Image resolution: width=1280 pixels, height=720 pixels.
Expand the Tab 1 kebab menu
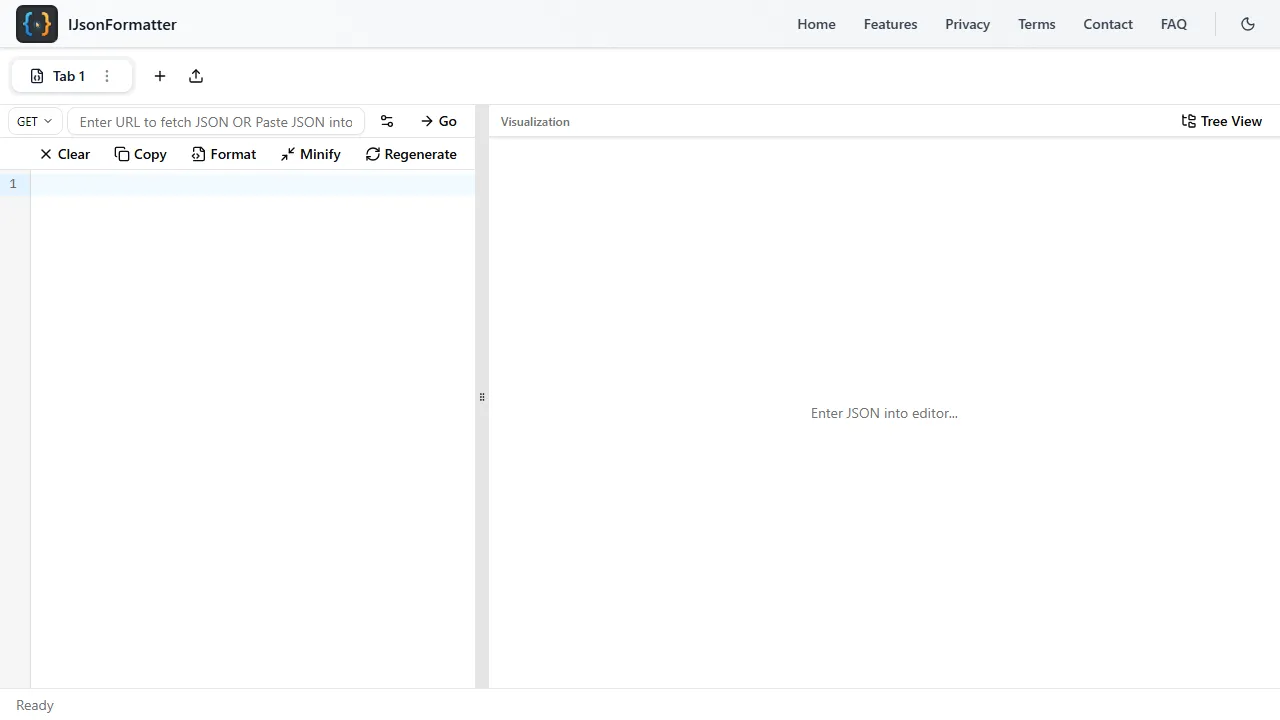tap(106, 76)
